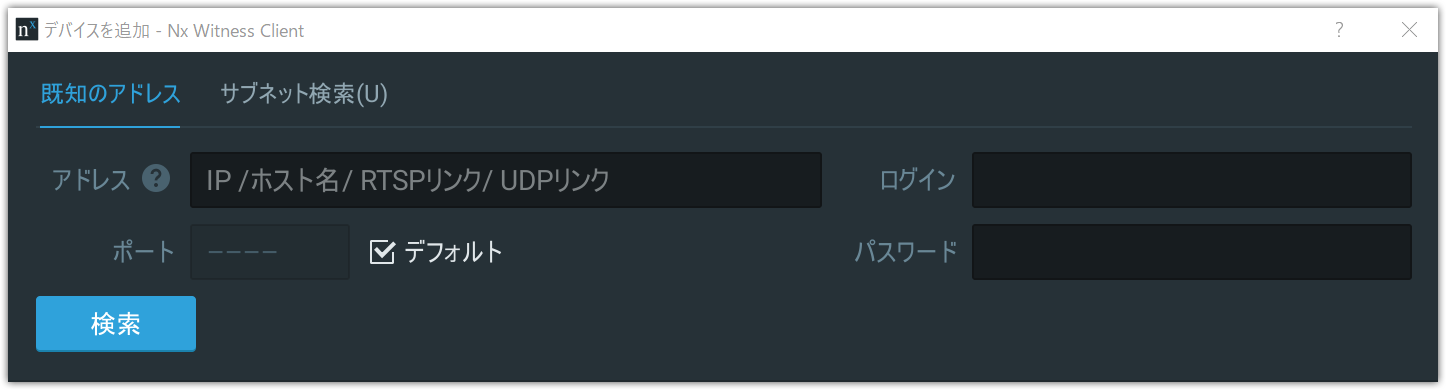The height and width of the screenshot is (390, 1446).
Task: Open the サブネット検索(U) tab
Action: coord(304,95)
